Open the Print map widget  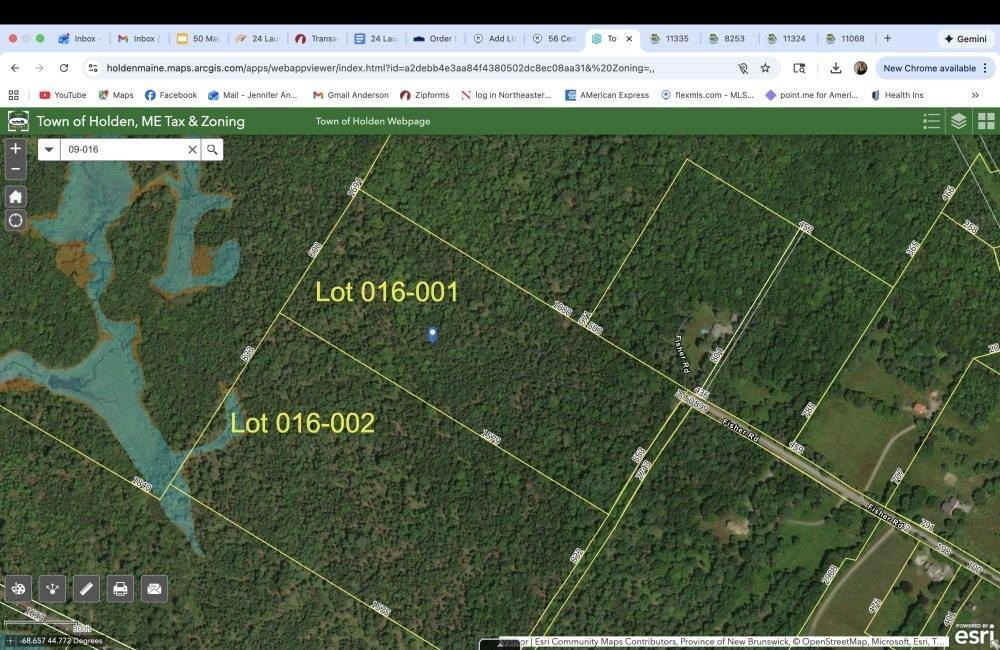[120, 588]
